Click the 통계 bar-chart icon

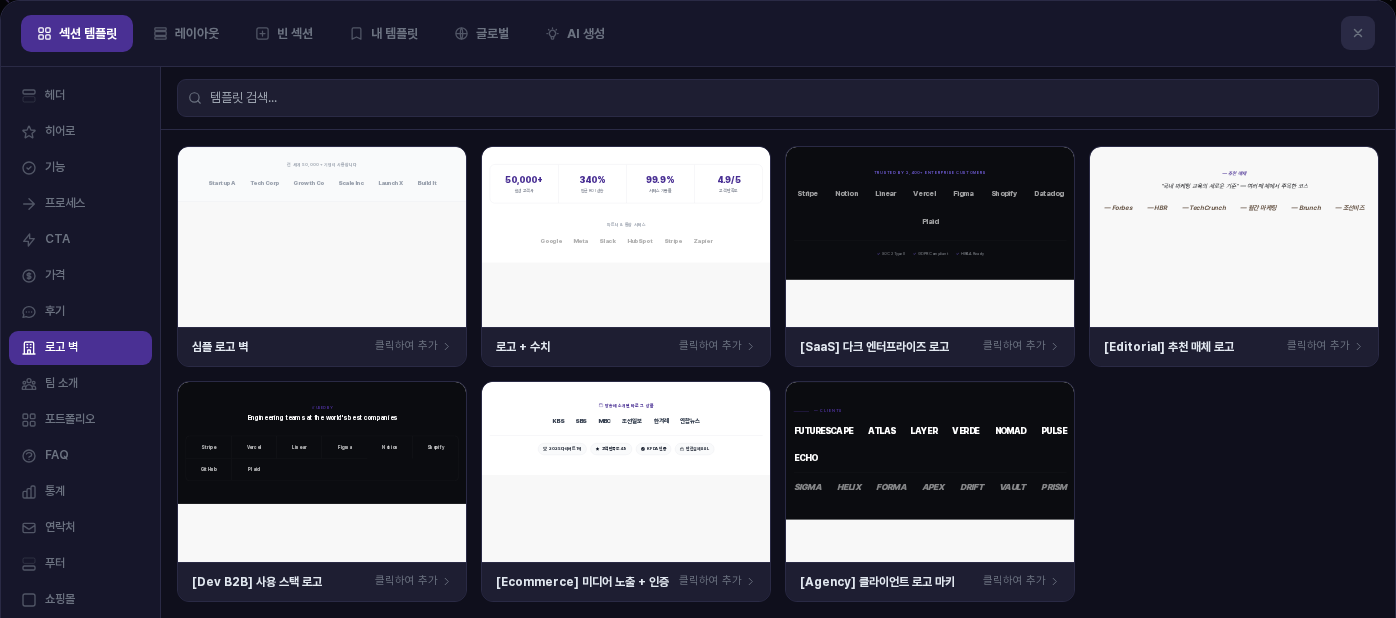(x=29, y=492)
